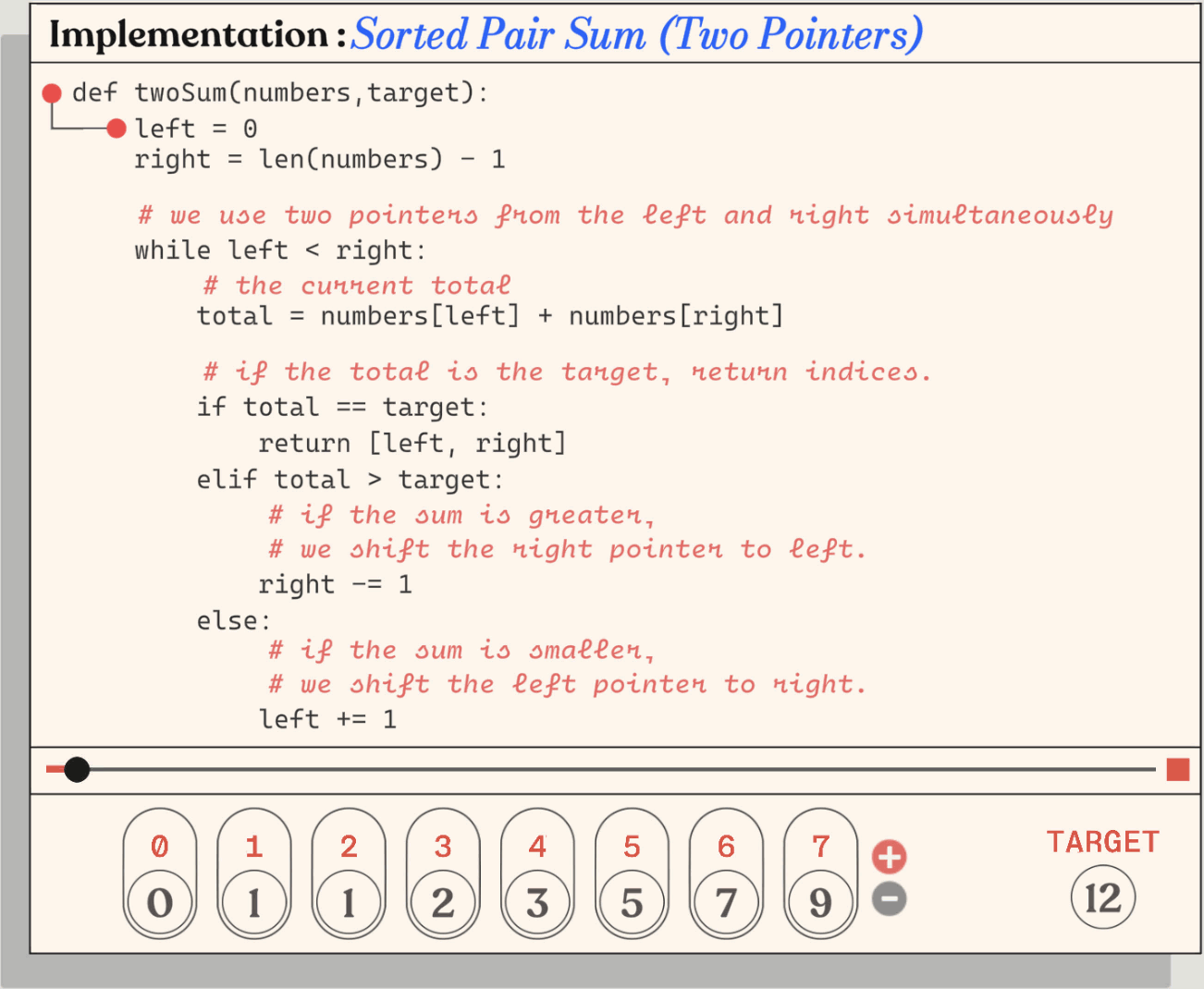1204x989 pixels.
Task: Click the array element with value 5
Action: coord(632,905)
